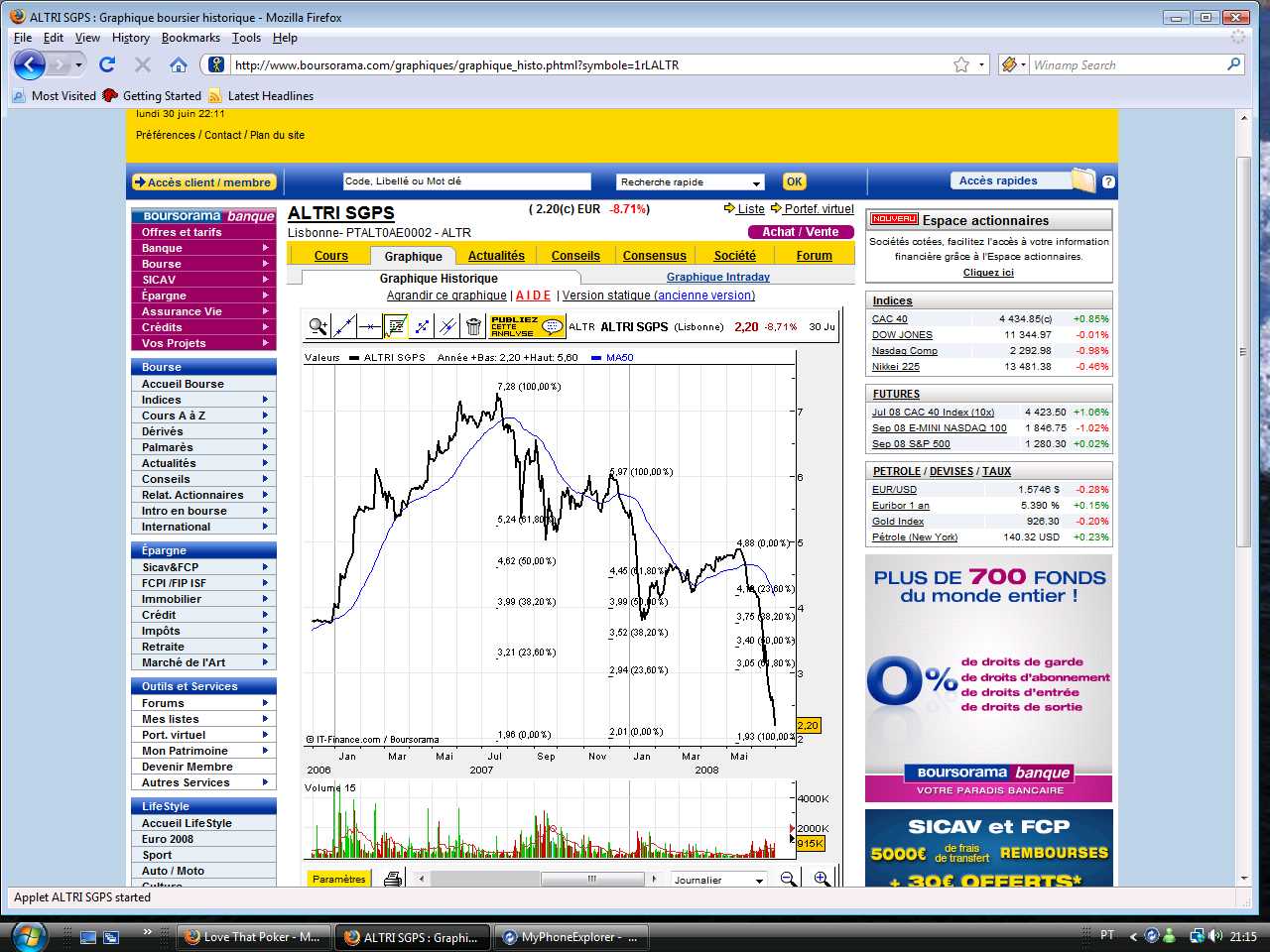Image resolution: width=1270 pixels, height=952 pixels.
Task: Open the EUR/USD rate link
Action: [x=894, y=490]
